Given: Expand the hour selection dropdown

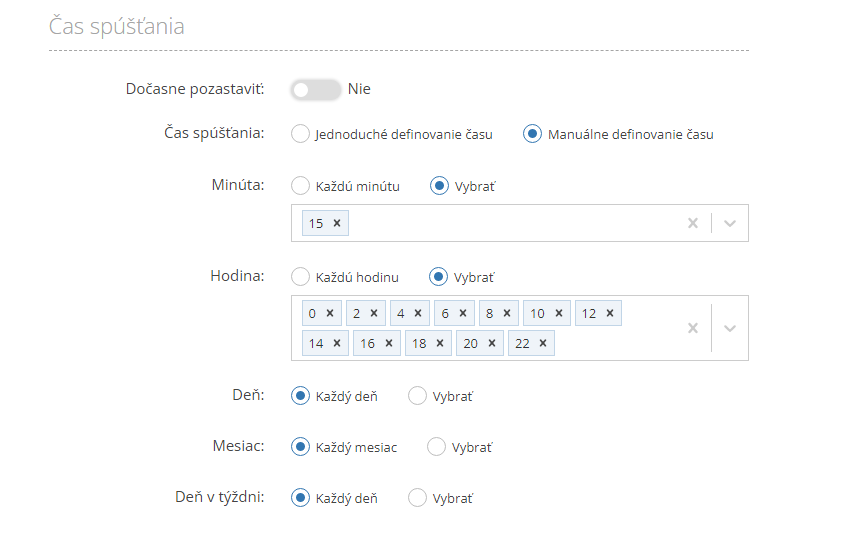Looking at the screenshot, I should click(x=730, y=328).
